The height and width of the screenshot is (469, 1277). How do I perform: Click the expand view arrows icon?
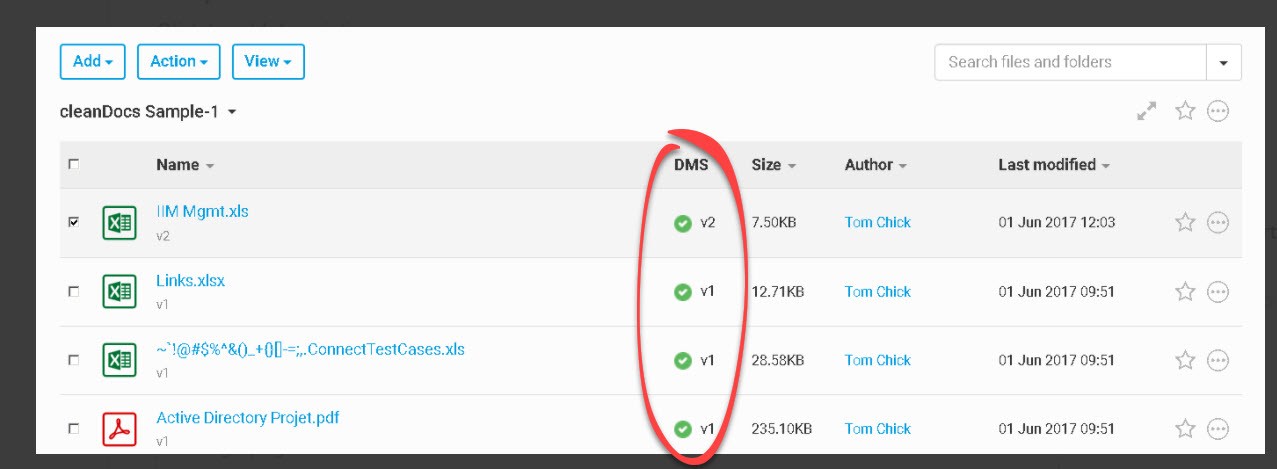pos(1147,112)
